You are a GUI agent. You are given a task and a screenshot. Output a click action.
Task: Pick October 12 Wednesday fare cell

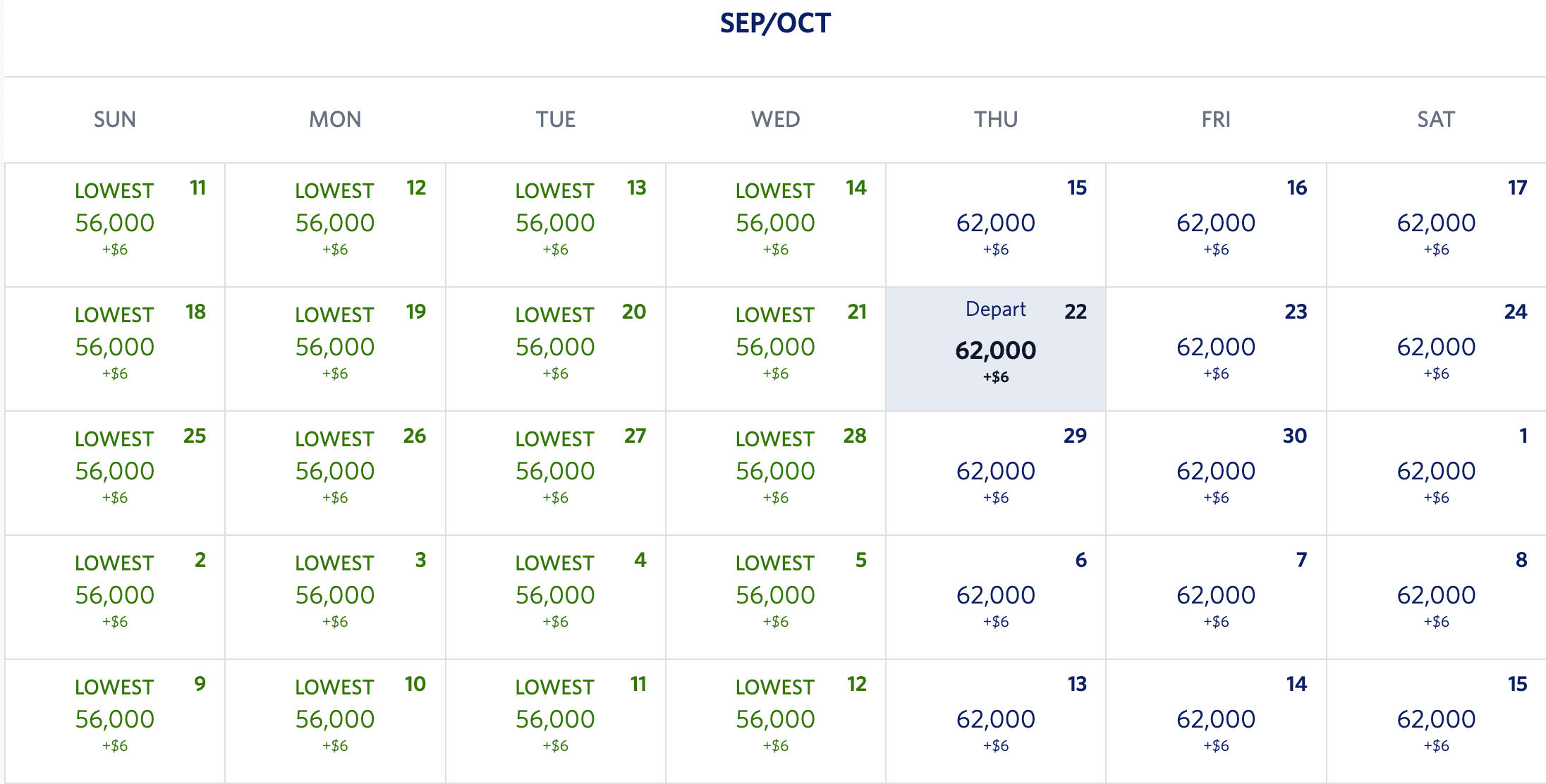click(774, 719)
